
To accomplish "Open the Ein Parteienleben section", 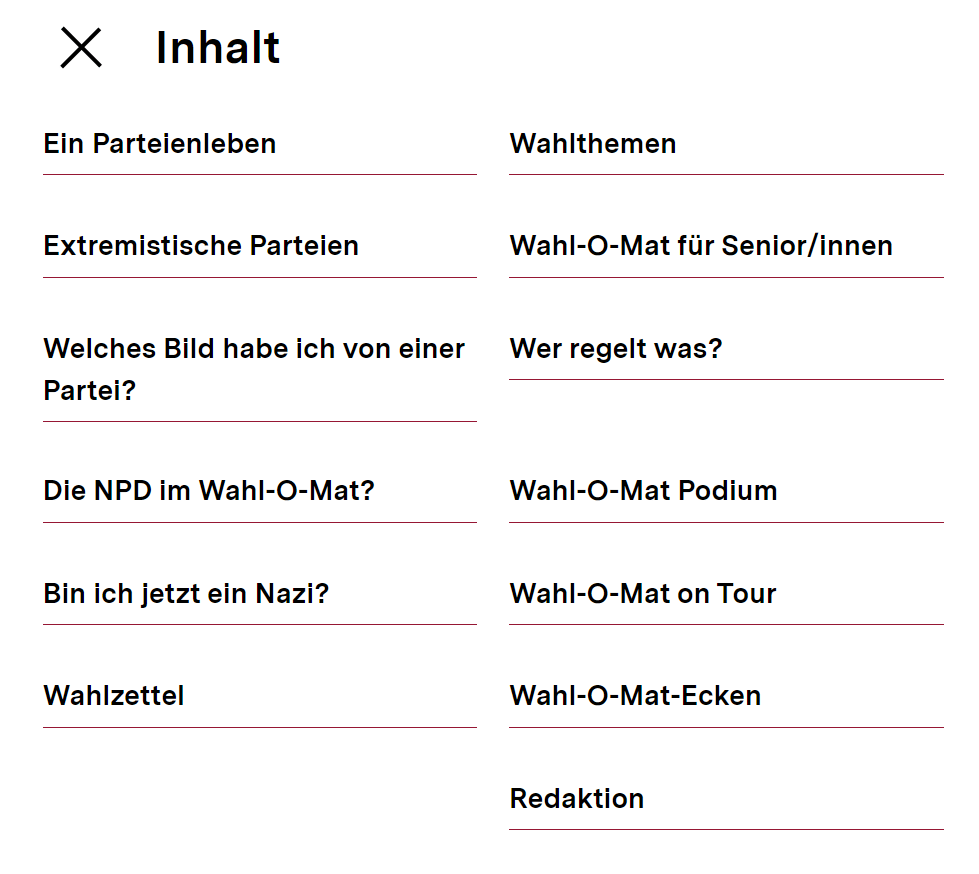I will pos(160,144).
